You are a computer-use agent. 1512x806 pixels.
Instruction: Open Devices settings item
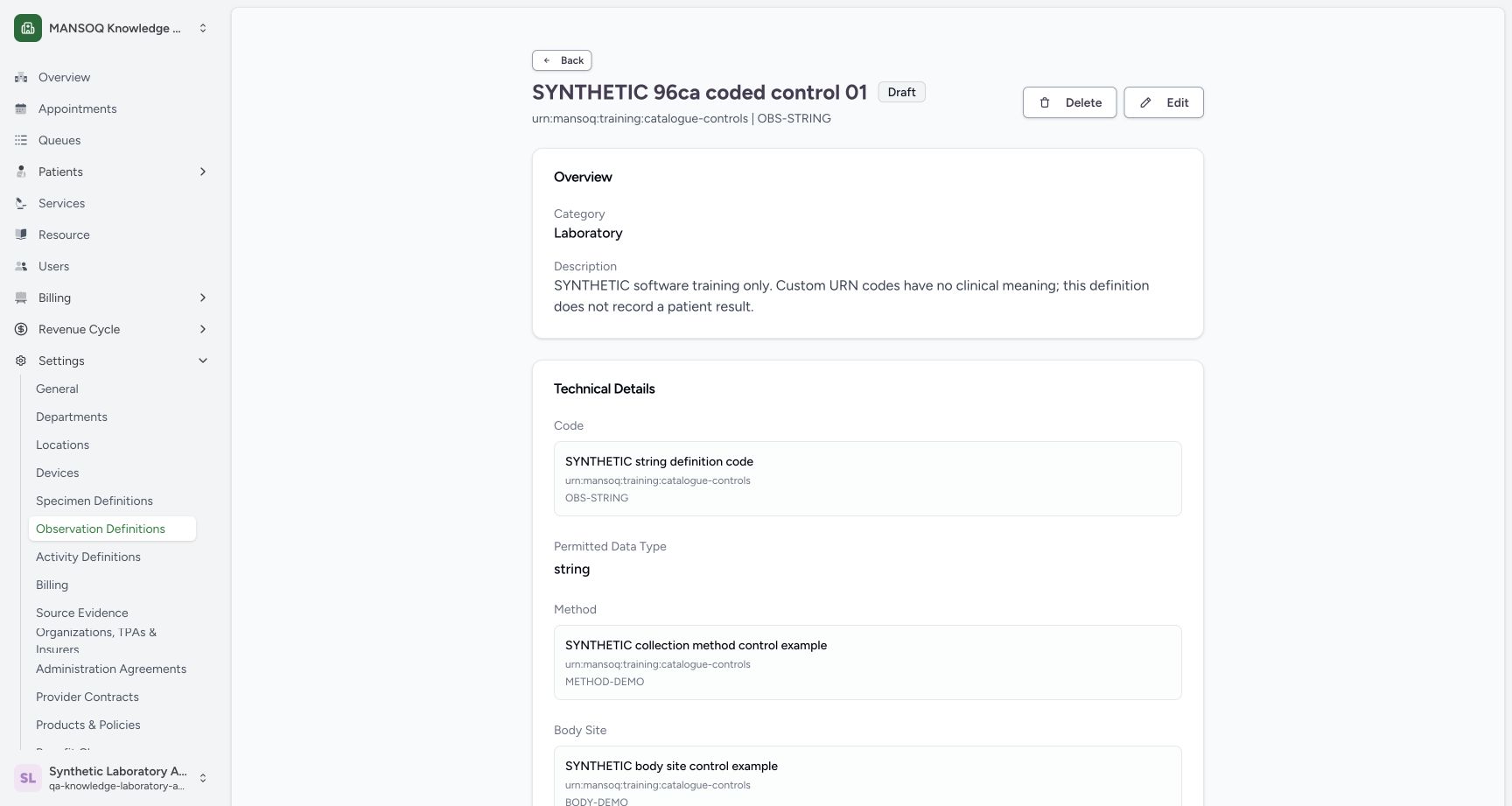[112, 473]
